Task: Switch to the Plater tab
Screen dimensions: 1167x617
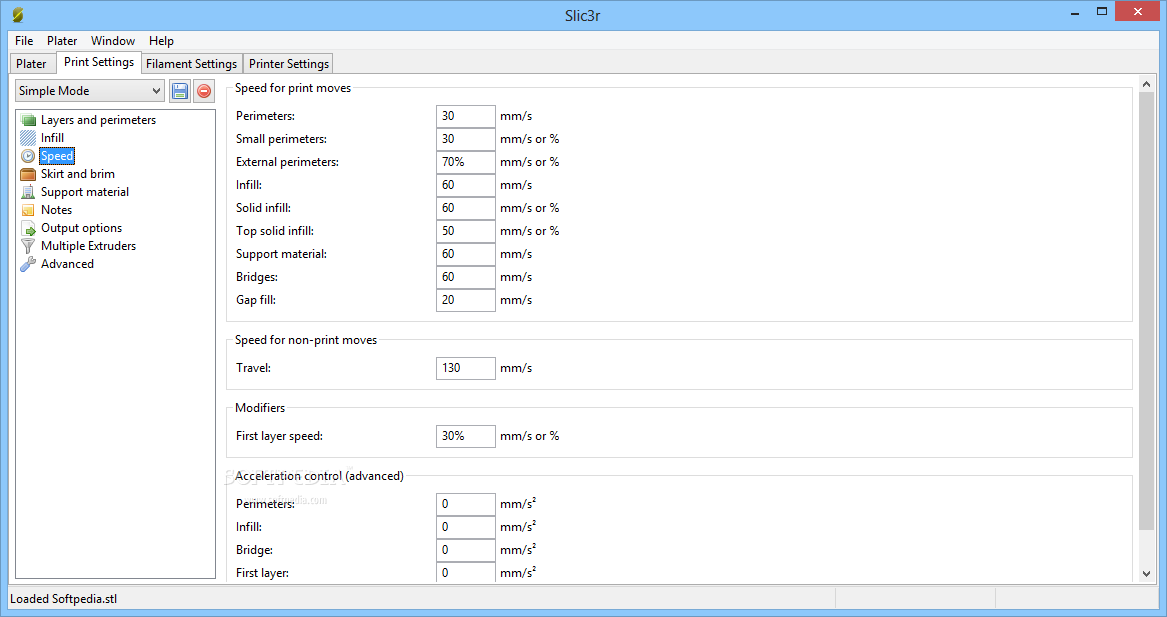Action: (31, 64)
